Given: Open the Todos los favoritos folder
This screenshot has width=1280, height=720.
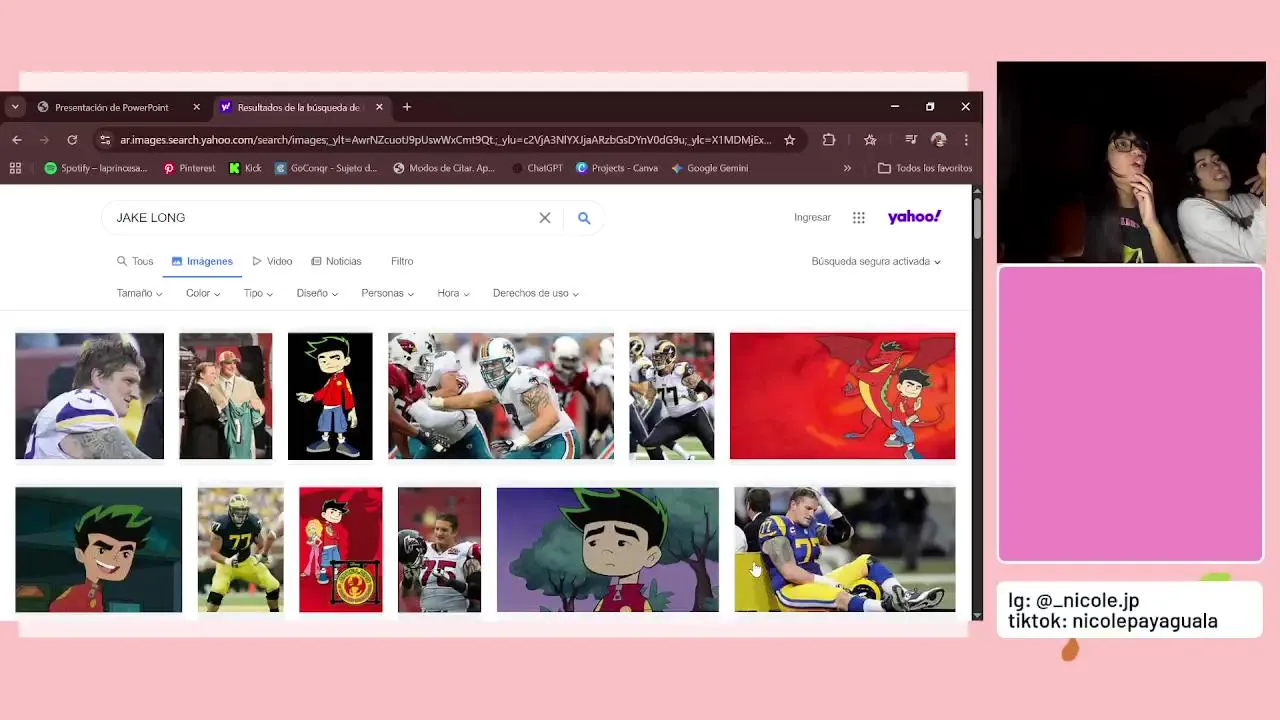Looking at the screenshot, I should [x=925, y=168].
